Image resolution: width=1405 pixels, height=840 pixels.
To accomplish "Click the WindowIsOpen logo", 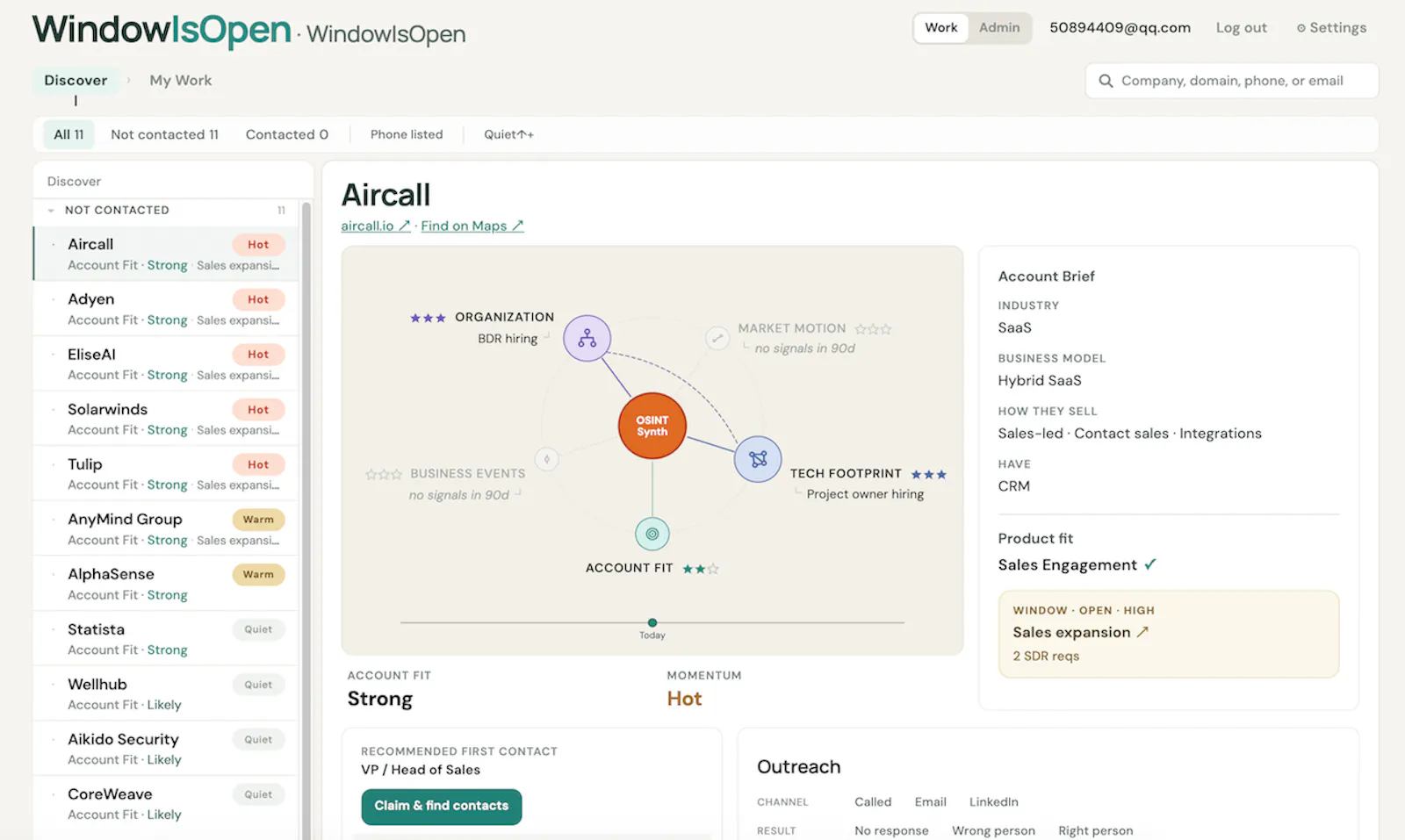I will (x=162, y=31).
